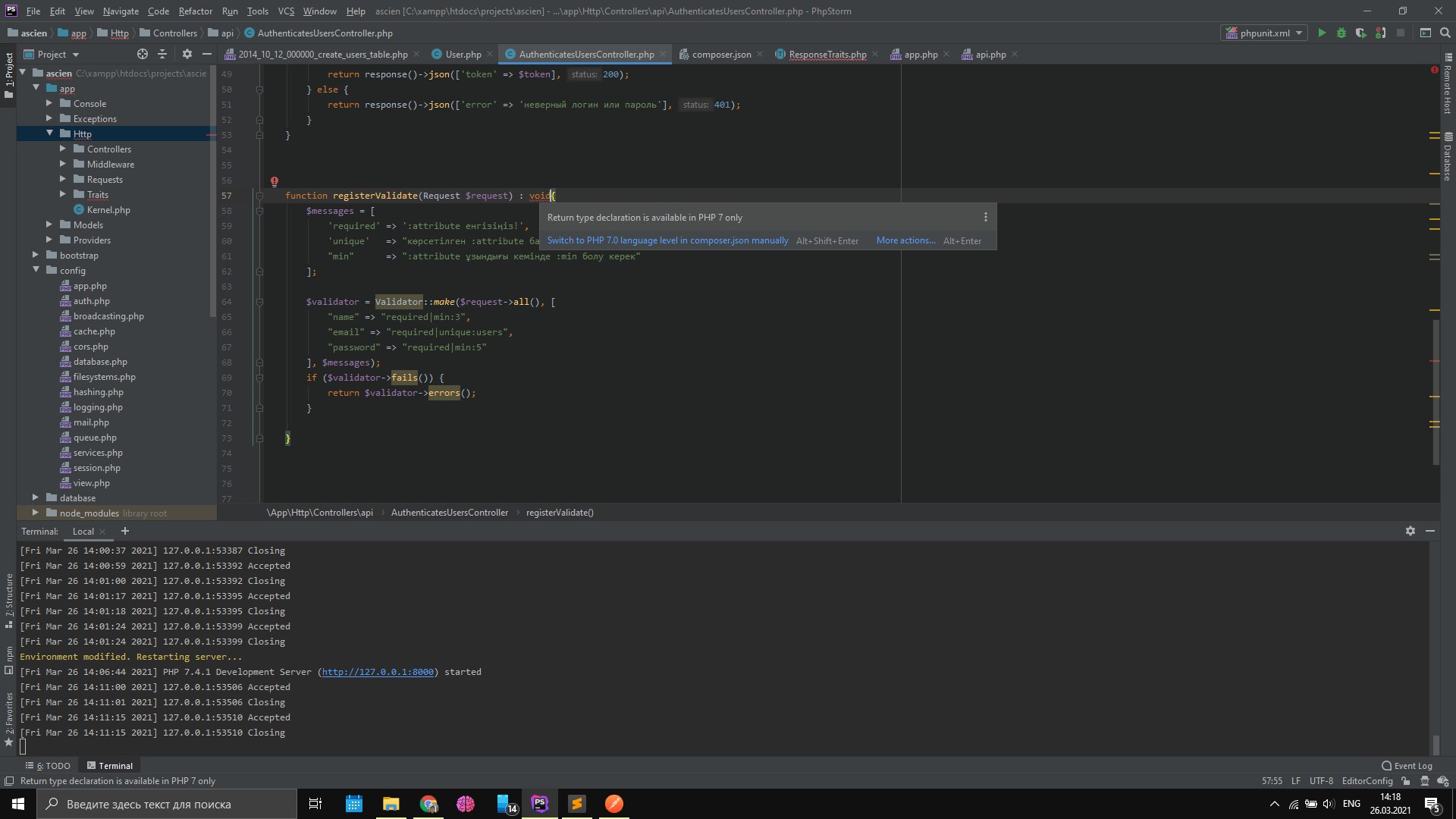Run with coverage icon

[x=1361, y=33]
